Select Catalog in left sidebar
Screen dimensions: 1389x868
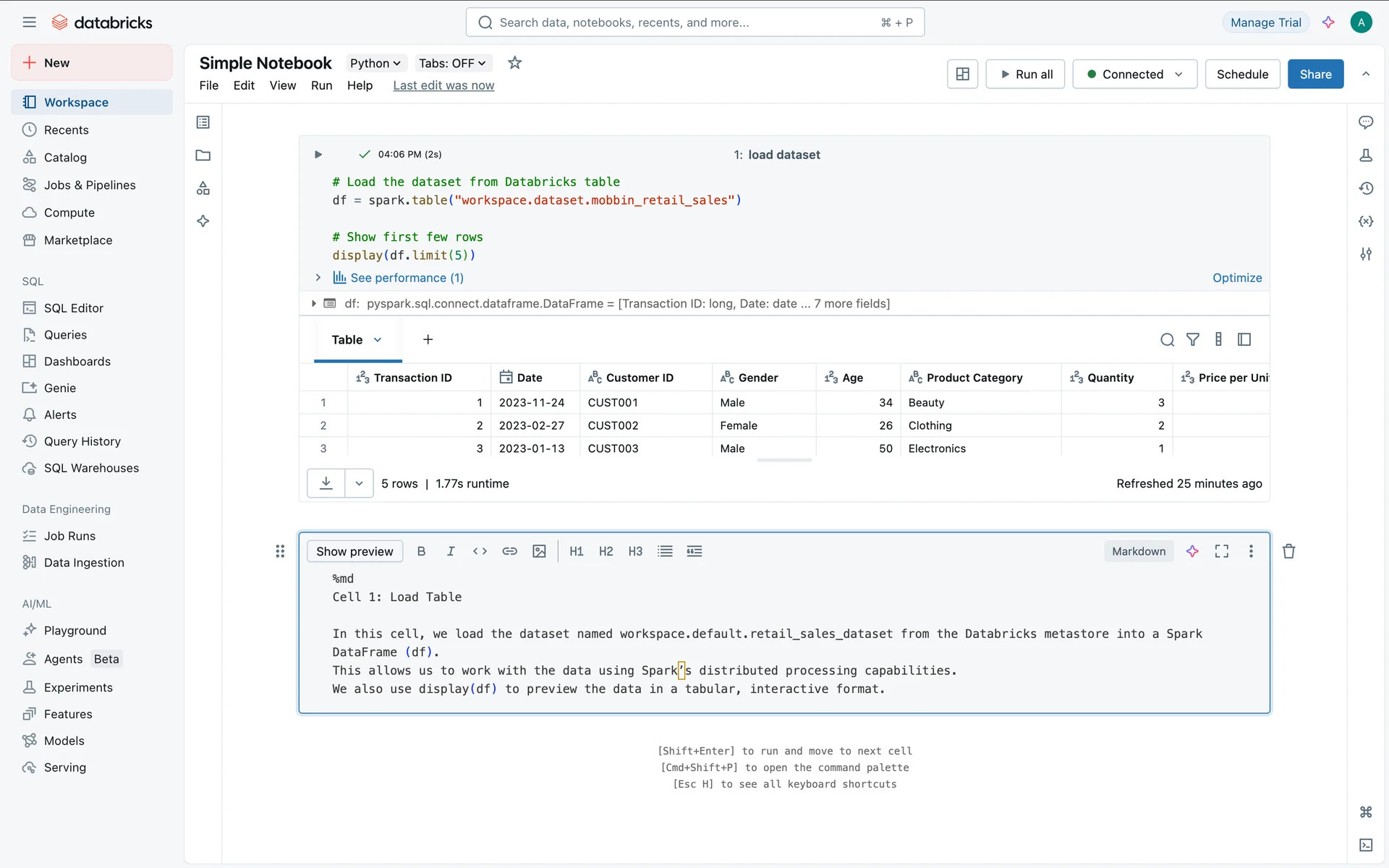(65, 158)
